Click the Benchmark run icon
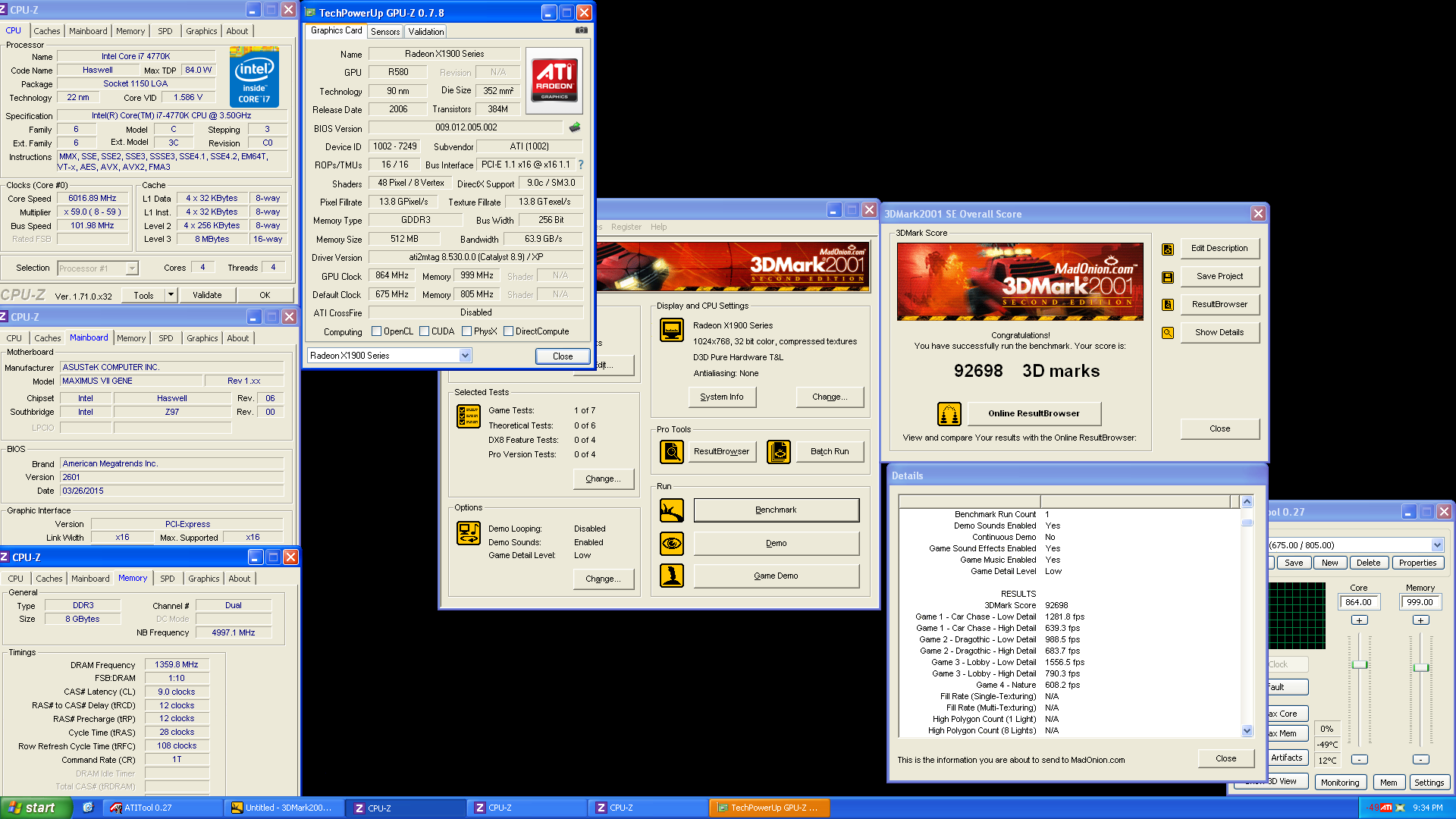This screenshot has height=819, width=1456. 672,510
